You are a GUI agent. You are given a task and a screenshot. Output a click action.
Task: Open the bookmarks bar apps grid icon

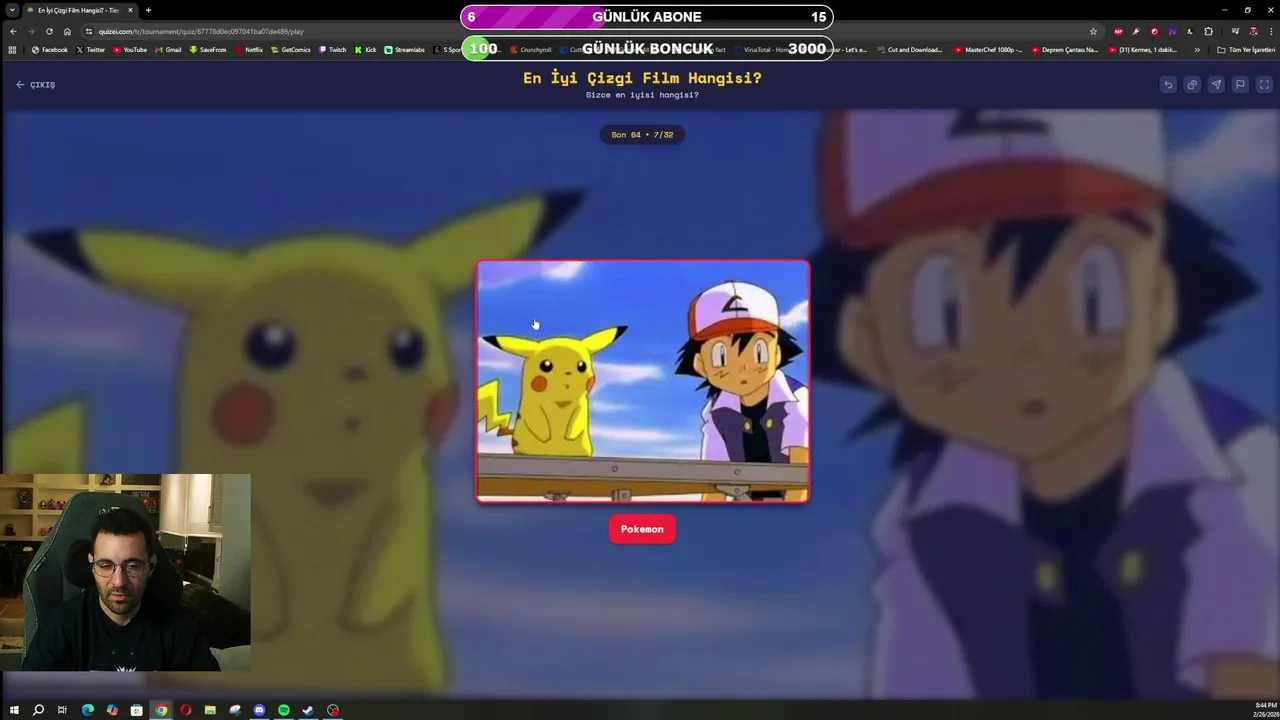(12, 49)
